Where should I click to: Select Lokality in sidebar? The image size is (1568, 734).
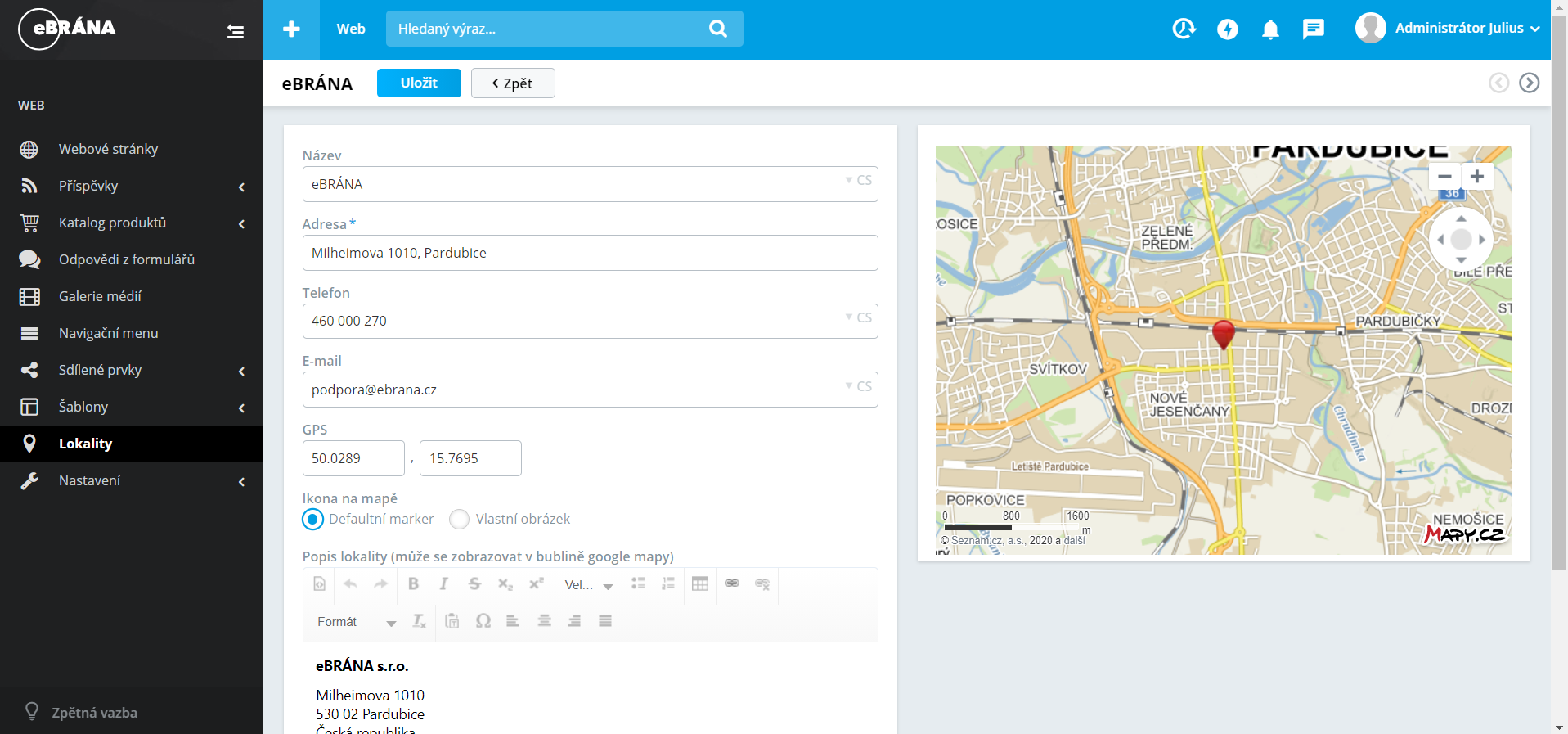(132, 444)
